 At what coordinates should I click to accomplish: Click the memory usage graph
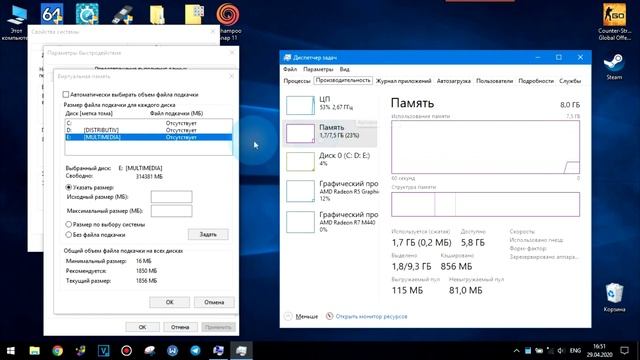point(485,147)
